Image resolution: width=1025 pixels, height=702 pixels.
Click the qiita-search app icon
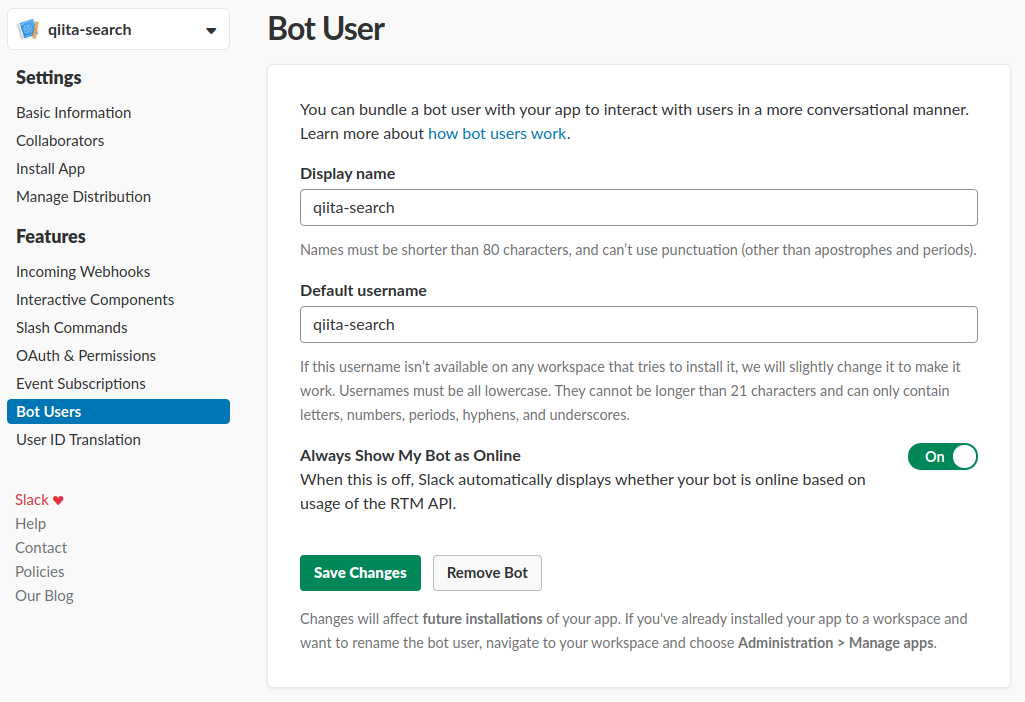pos(28,29)
